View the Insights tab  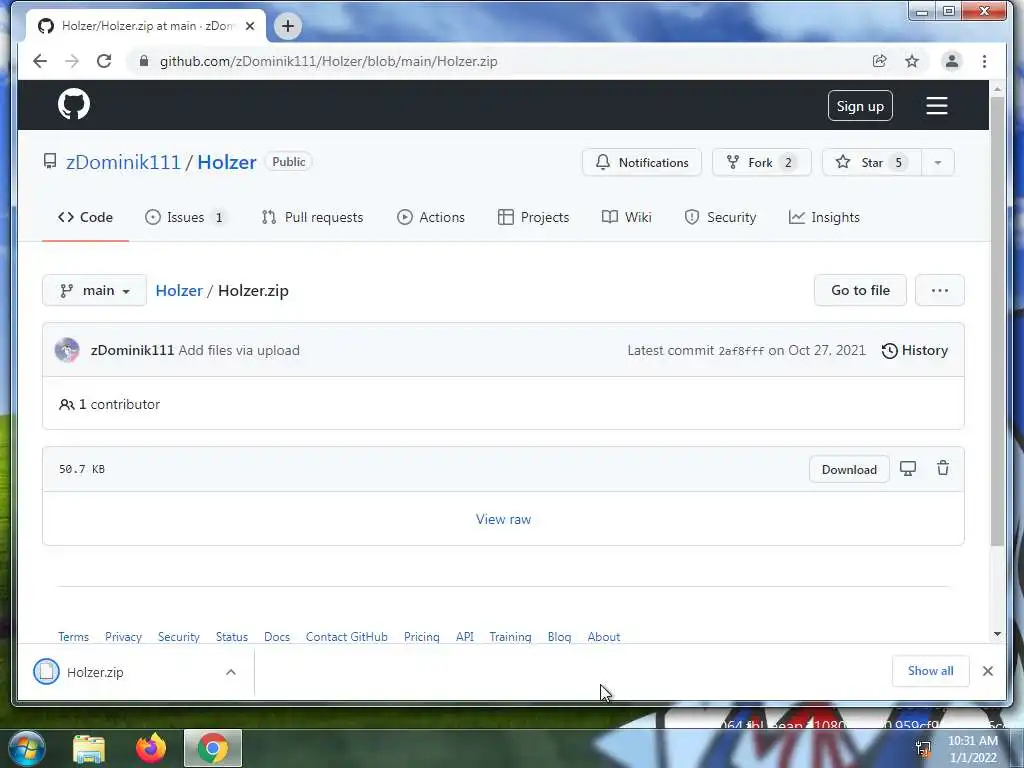824,217
